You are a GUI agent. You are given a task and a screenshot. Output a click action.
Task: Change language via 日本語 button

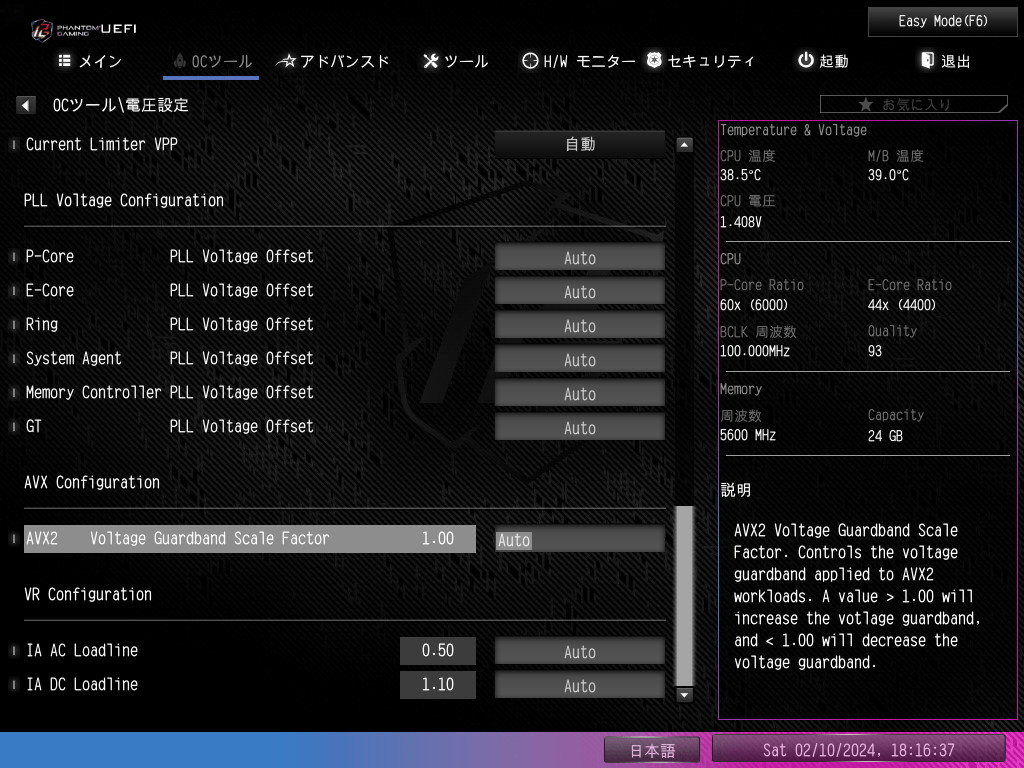tap(652, 750)
